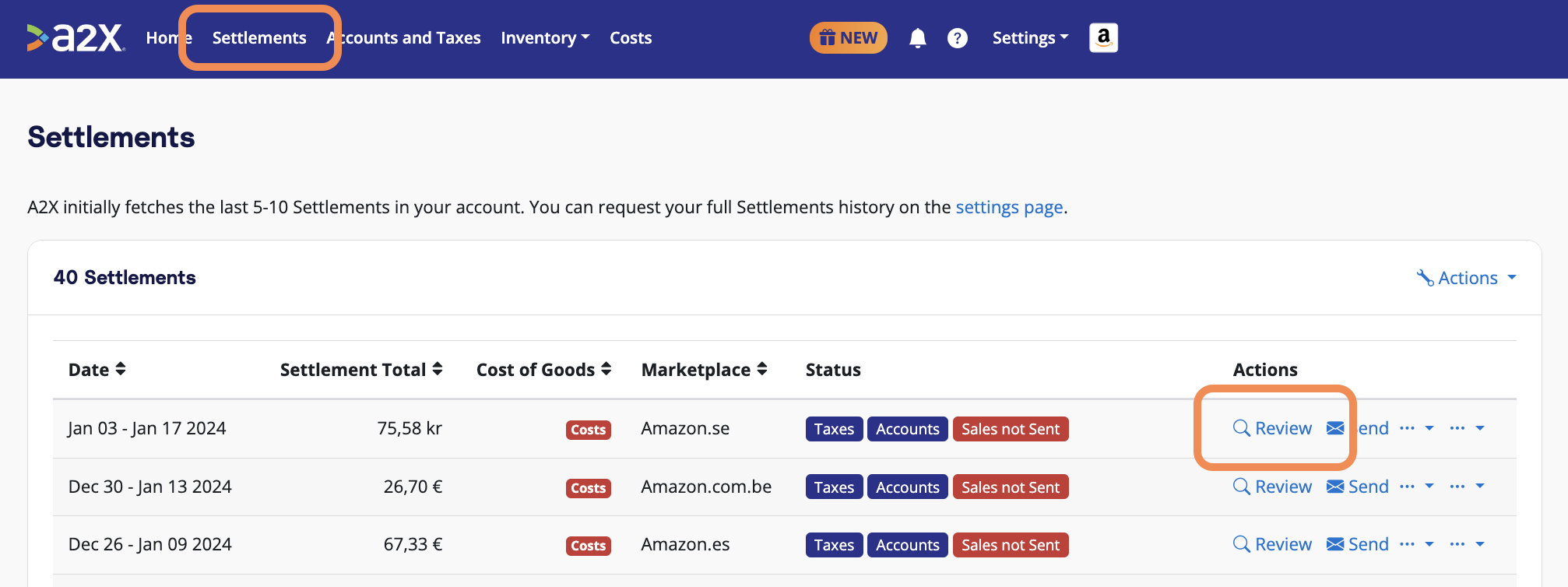Open the Actions wrench dropdown

[1466, 278]
